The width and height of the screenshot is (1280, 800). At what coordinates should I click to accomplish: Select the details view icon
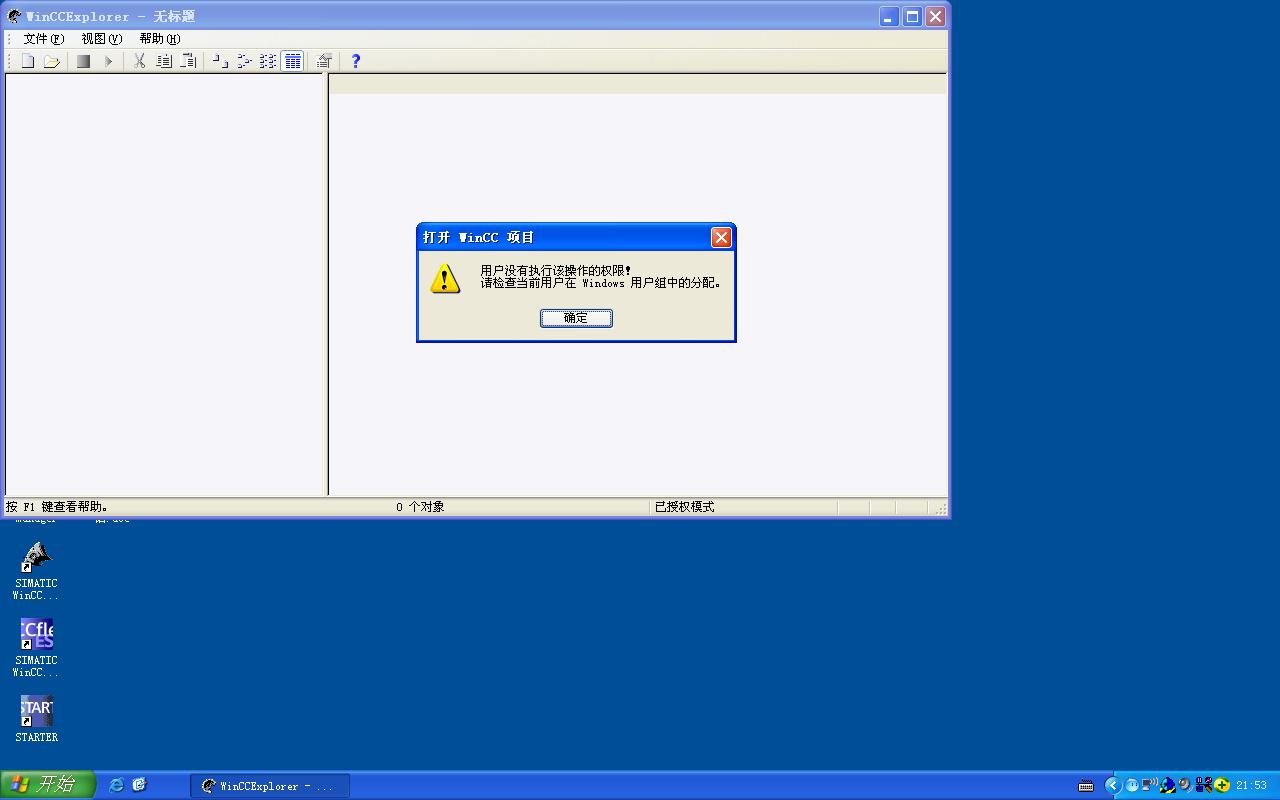(292, 61)
